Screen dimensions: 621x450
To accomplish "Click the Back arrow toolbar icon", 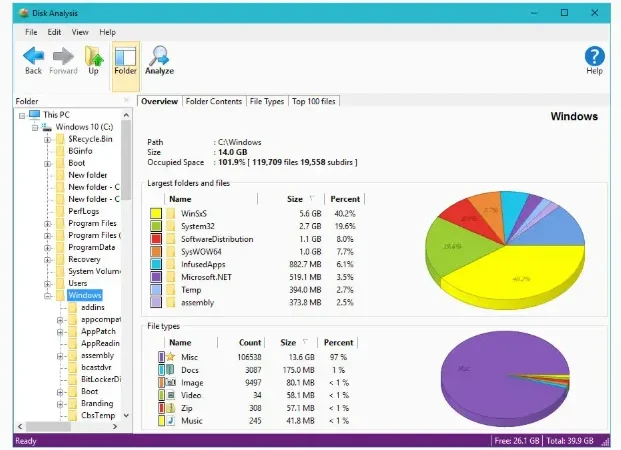I will (x=33, y=56).
